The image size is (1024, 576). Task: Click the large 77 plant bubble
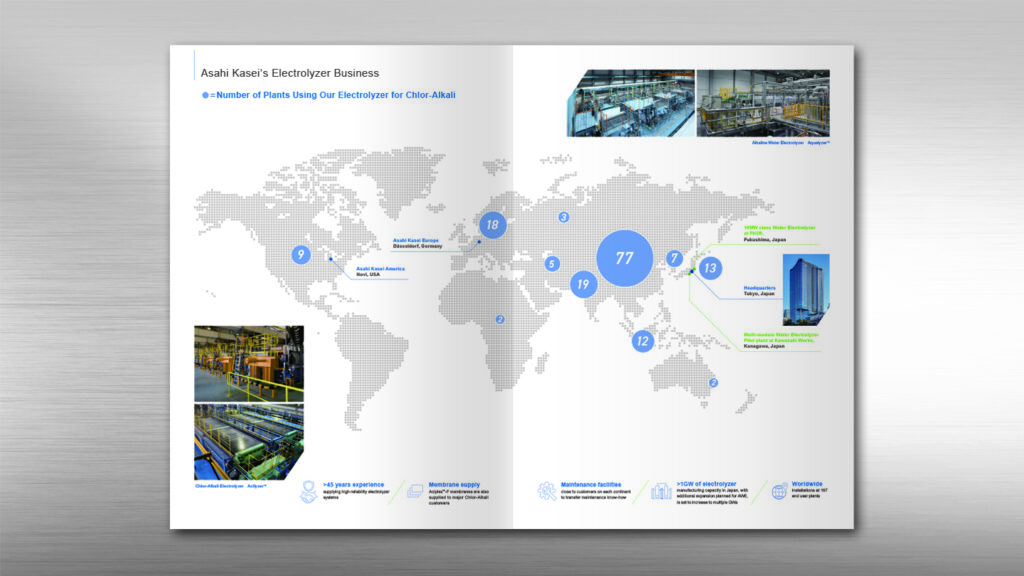[x=624, y=258]
